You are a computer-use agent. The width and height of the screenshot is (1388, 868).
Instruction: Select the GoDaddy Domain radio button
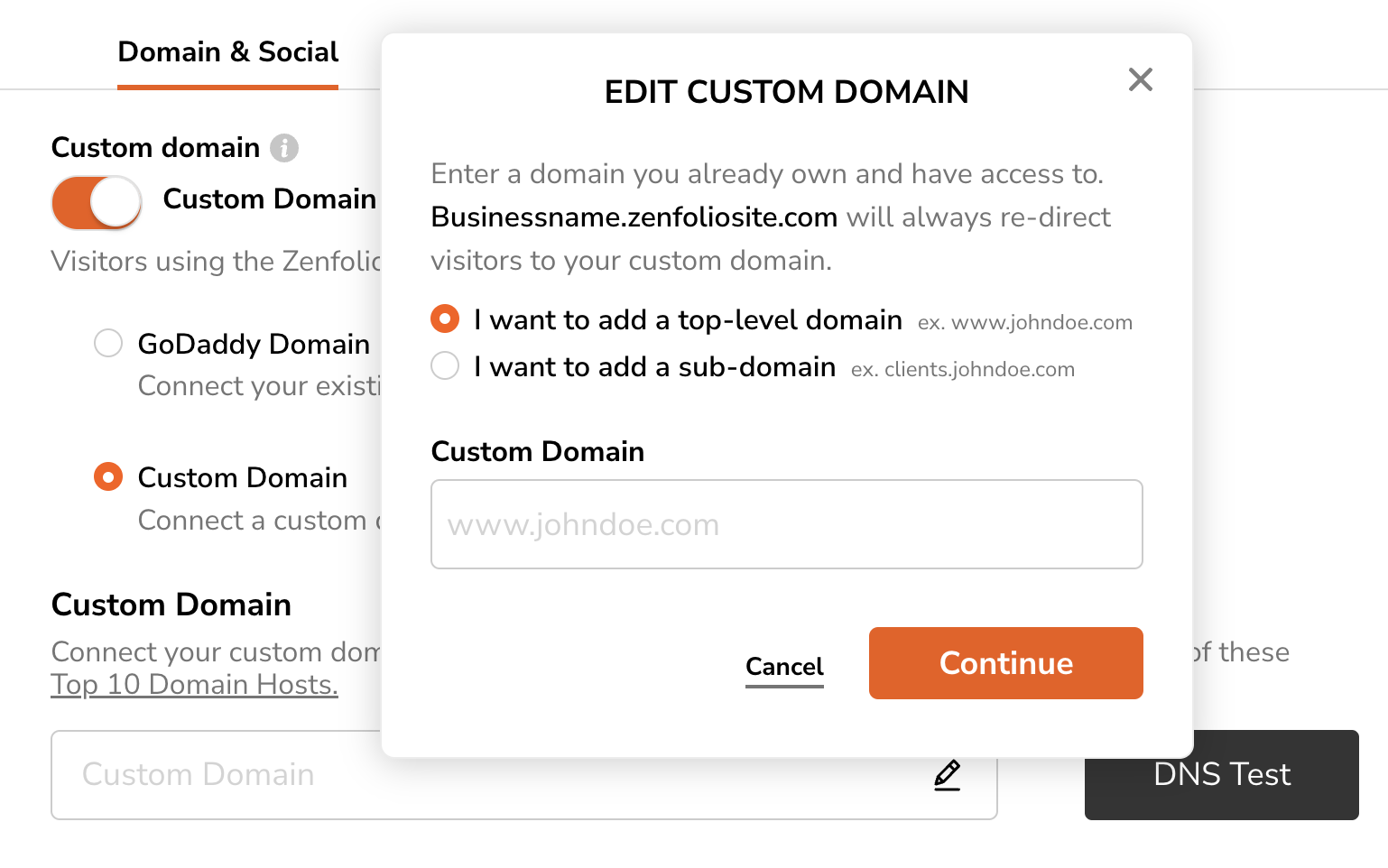point(108,343)
